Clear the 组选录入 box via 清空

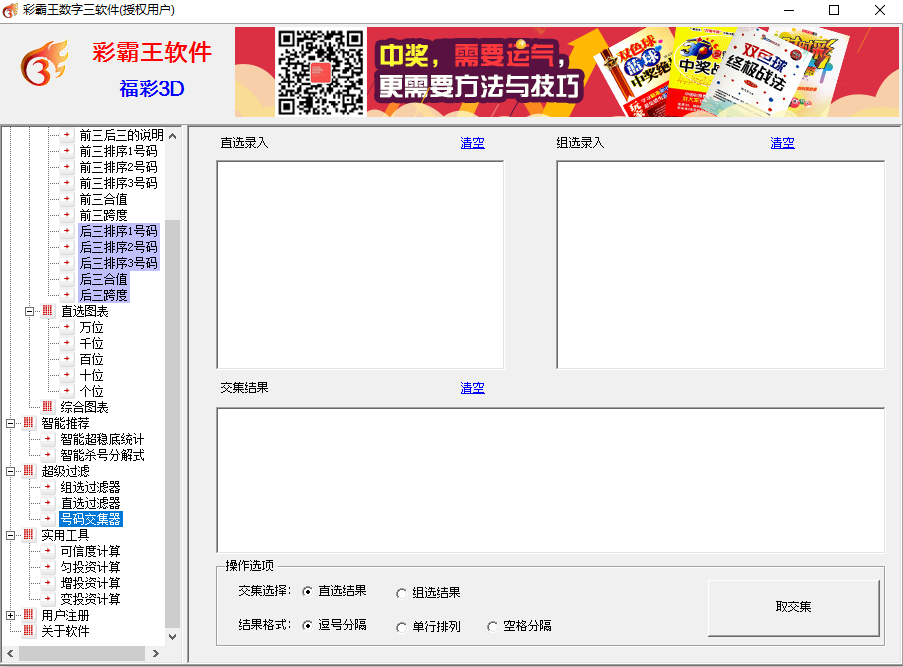(782, 143)
